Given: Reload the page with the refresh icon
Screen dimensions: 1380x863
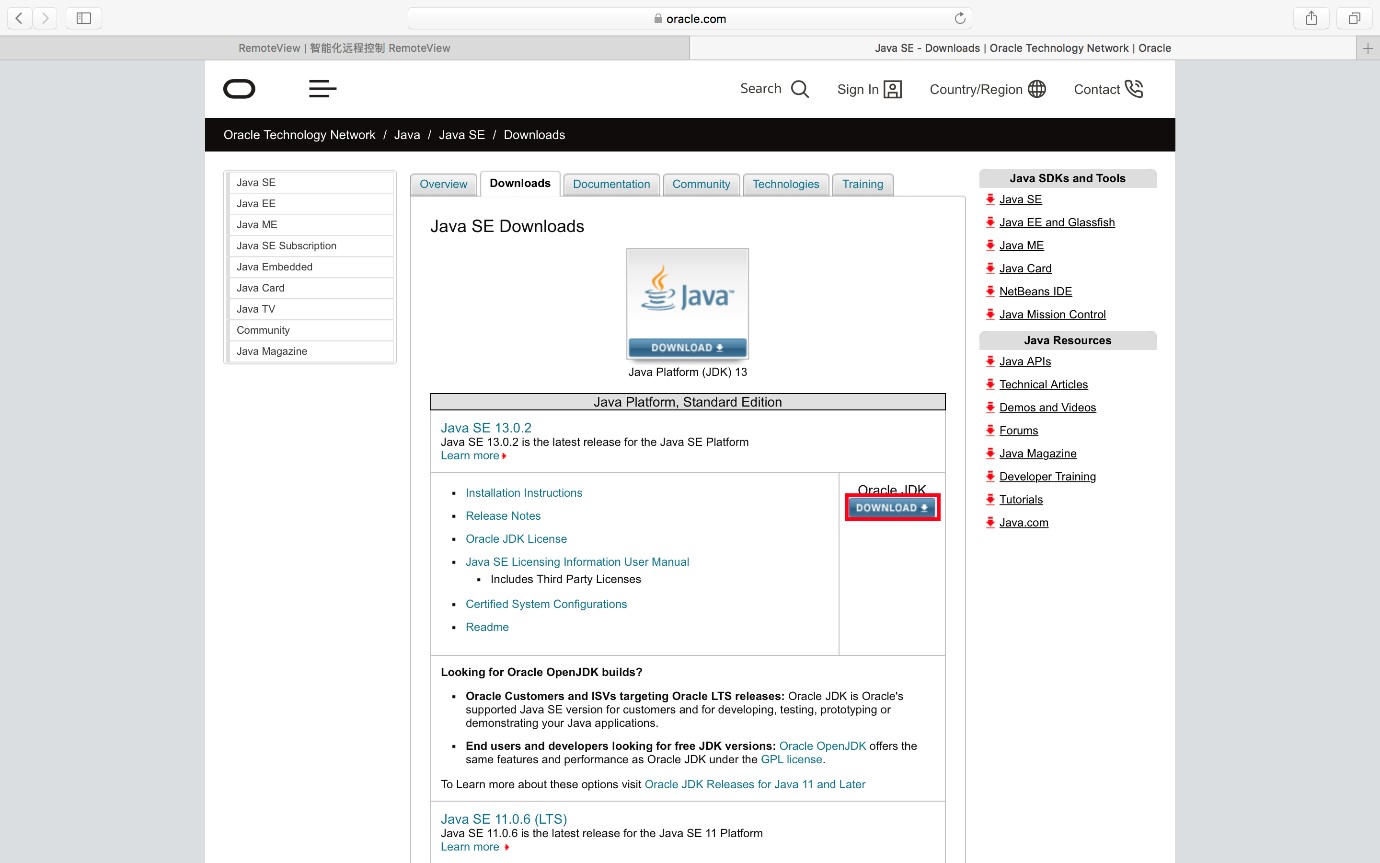Looking at the screenshot, I should (960, 18).
